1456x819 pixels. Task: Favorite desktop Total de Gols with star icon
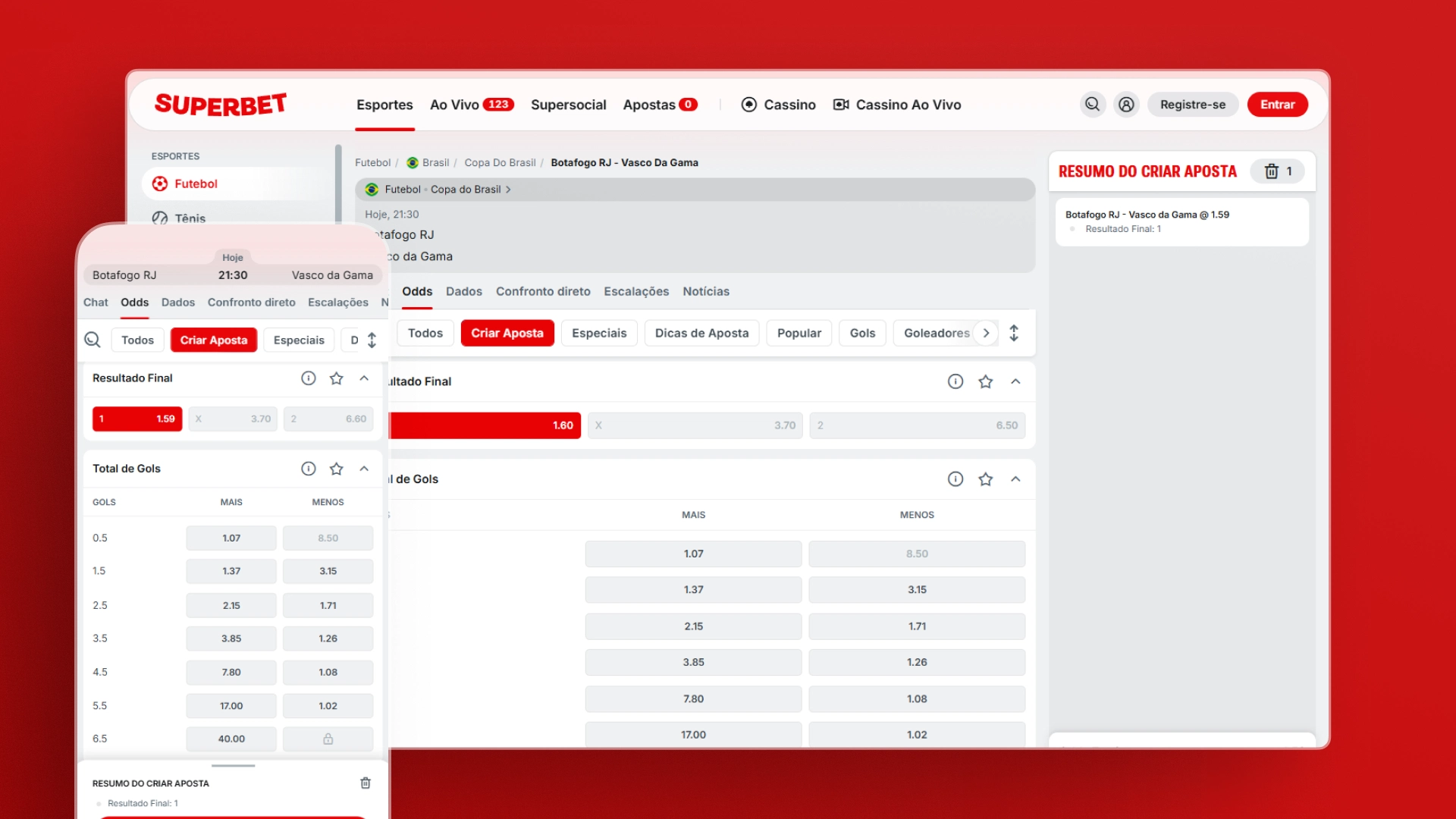(x=986, y=479)
